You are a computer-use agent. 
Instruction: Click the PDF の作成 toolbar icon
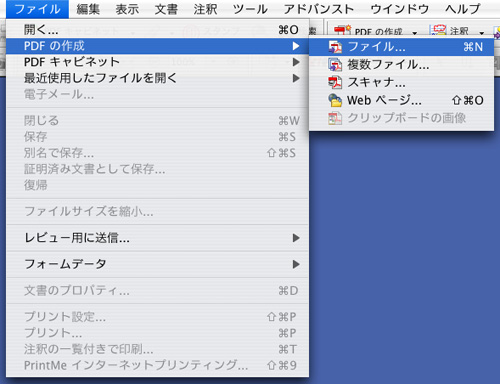(x=342, y=31)
